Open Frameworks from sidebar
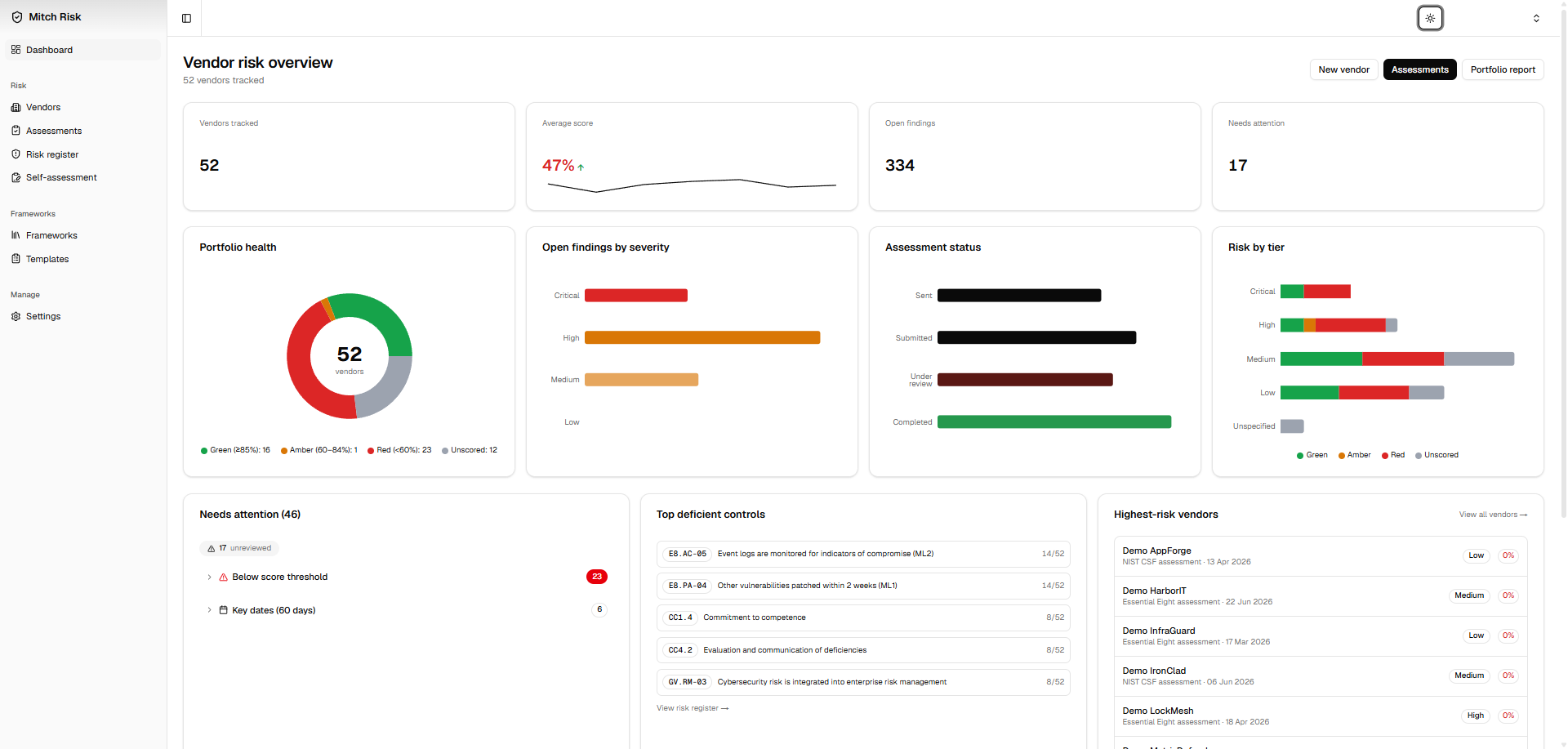This screenshot has width=1568, height=749. 82,235
